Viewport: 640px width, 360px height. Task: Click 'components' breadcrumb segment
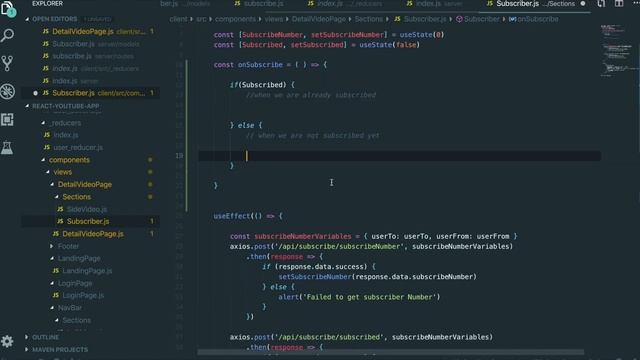pyautogui.click(x=235, y=19)
